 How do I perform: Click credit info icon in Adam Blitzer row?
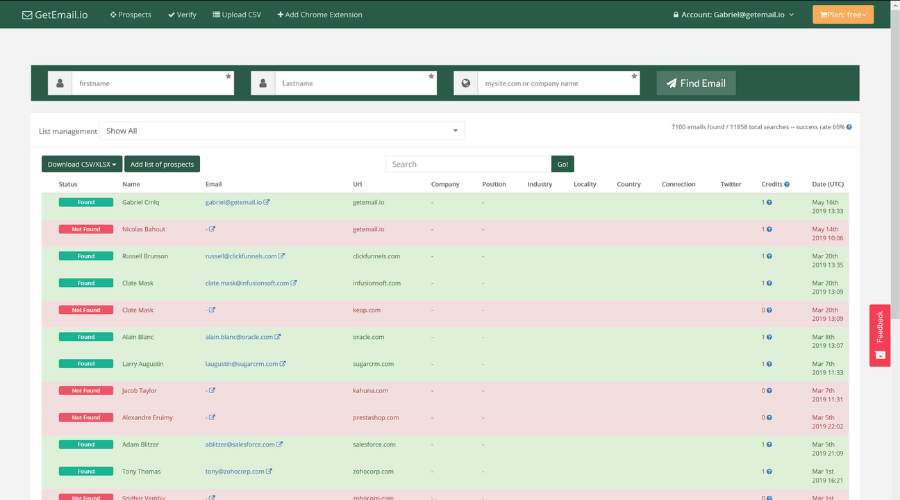[x=769, y=444]
